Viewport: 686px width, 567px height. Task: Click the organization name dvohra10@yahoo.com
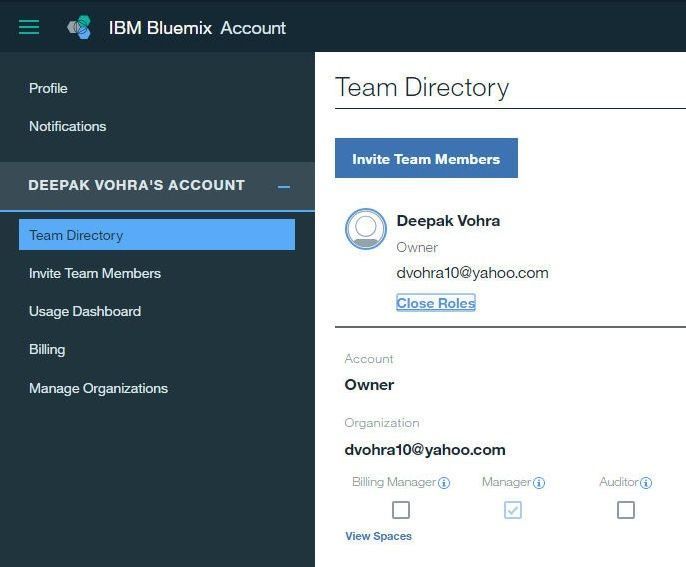click(425, 450)
